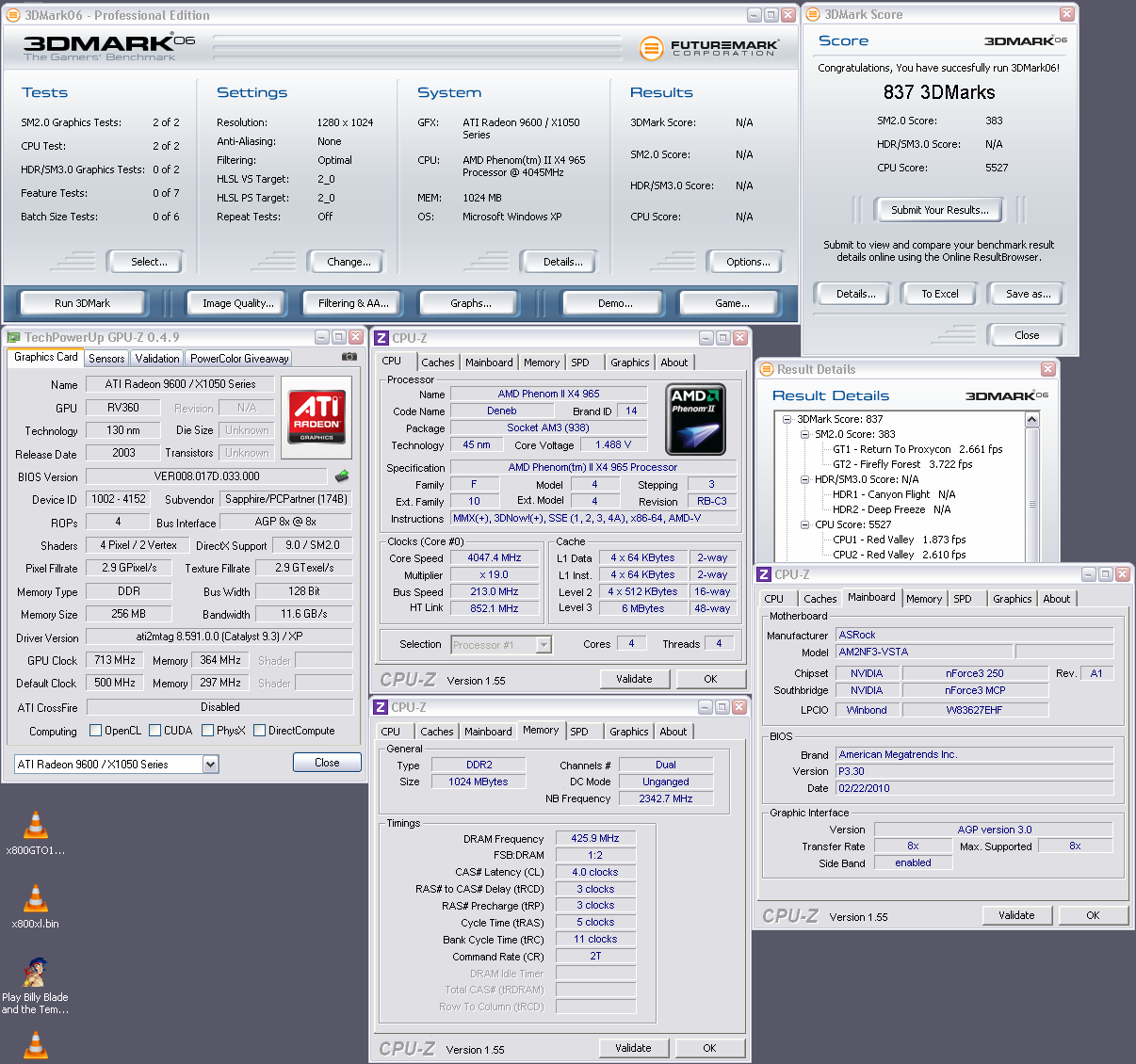Open the x800GTO1 desktop file icon
The width and height of the screenshot is (1136, 1064).
[x=36, y=832]
